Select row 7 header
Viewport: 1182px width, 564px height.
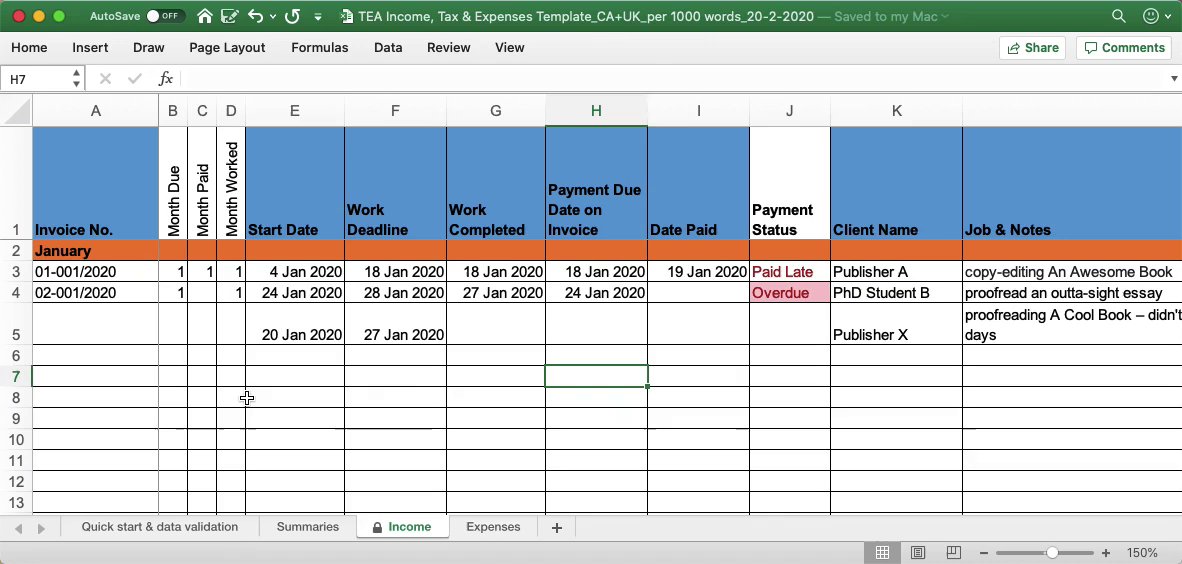coord(16,376)
